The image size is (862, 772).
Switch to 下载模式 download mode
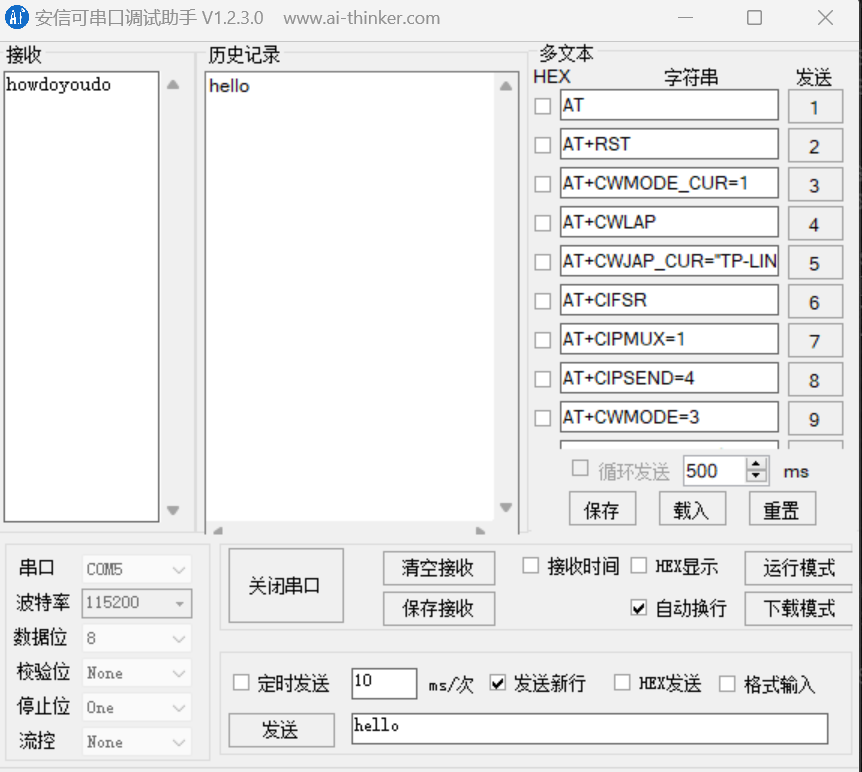click(x=800, y=607)
